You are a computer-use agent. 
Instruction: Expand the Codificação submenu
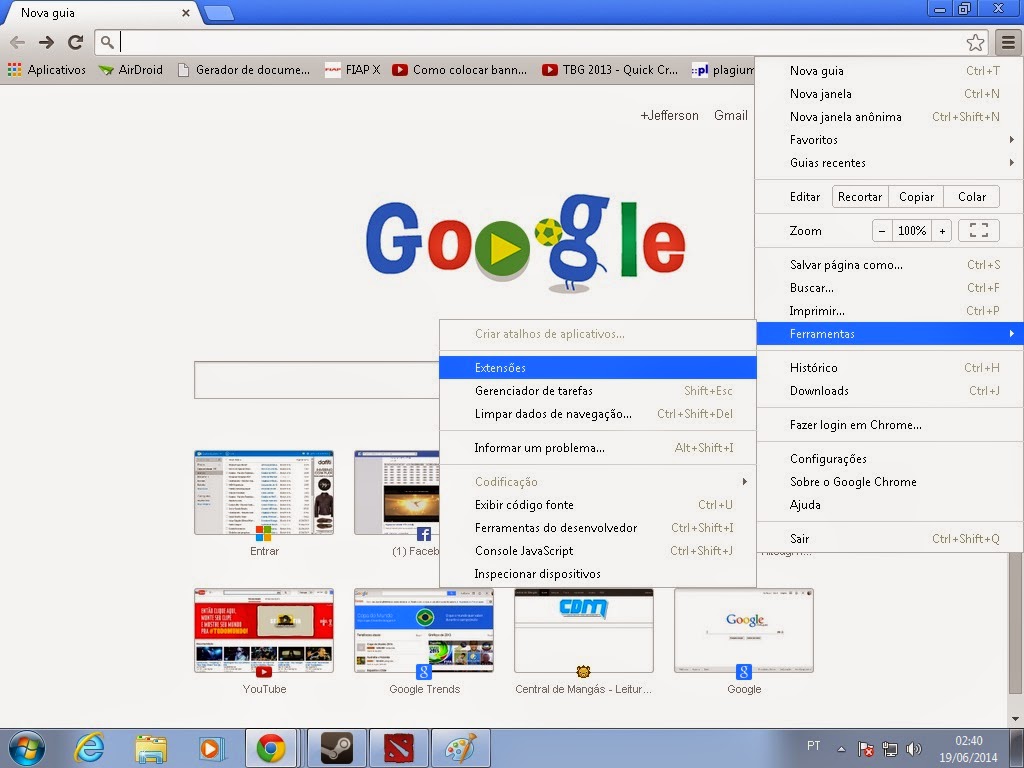click(598, 482)
